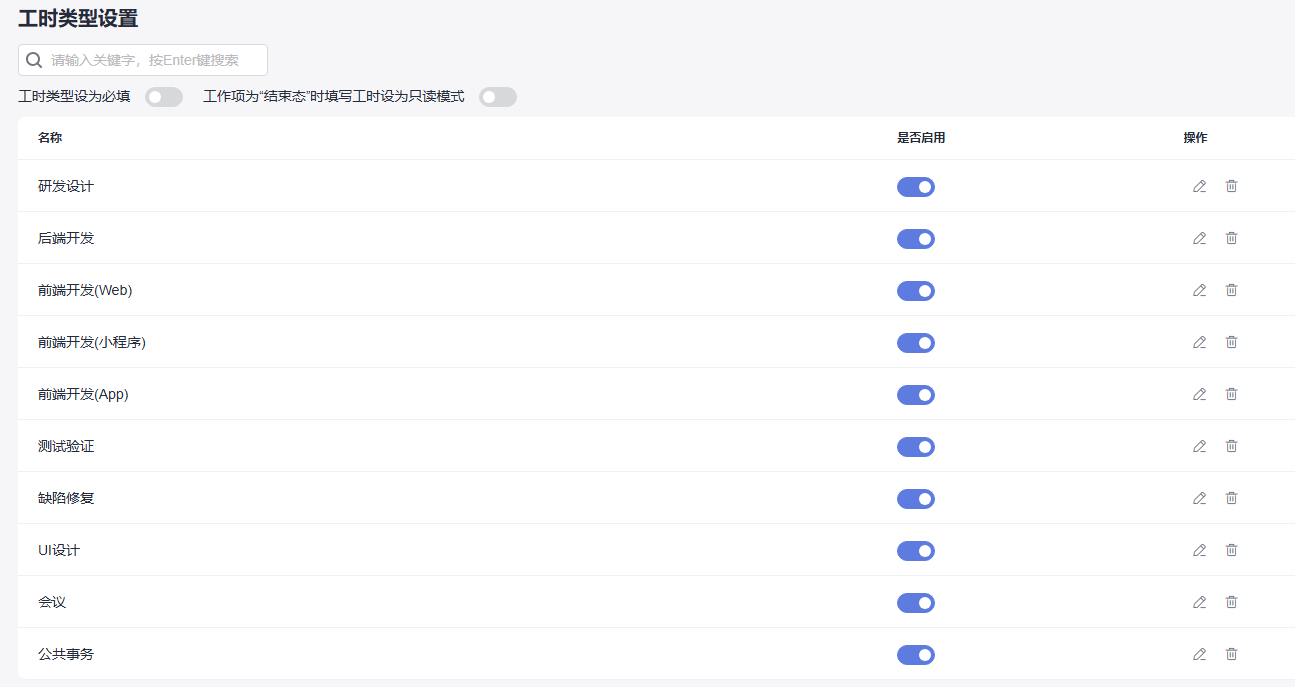Turn off the UI设计 switch
1295x687 pixels.
[915, 551]
